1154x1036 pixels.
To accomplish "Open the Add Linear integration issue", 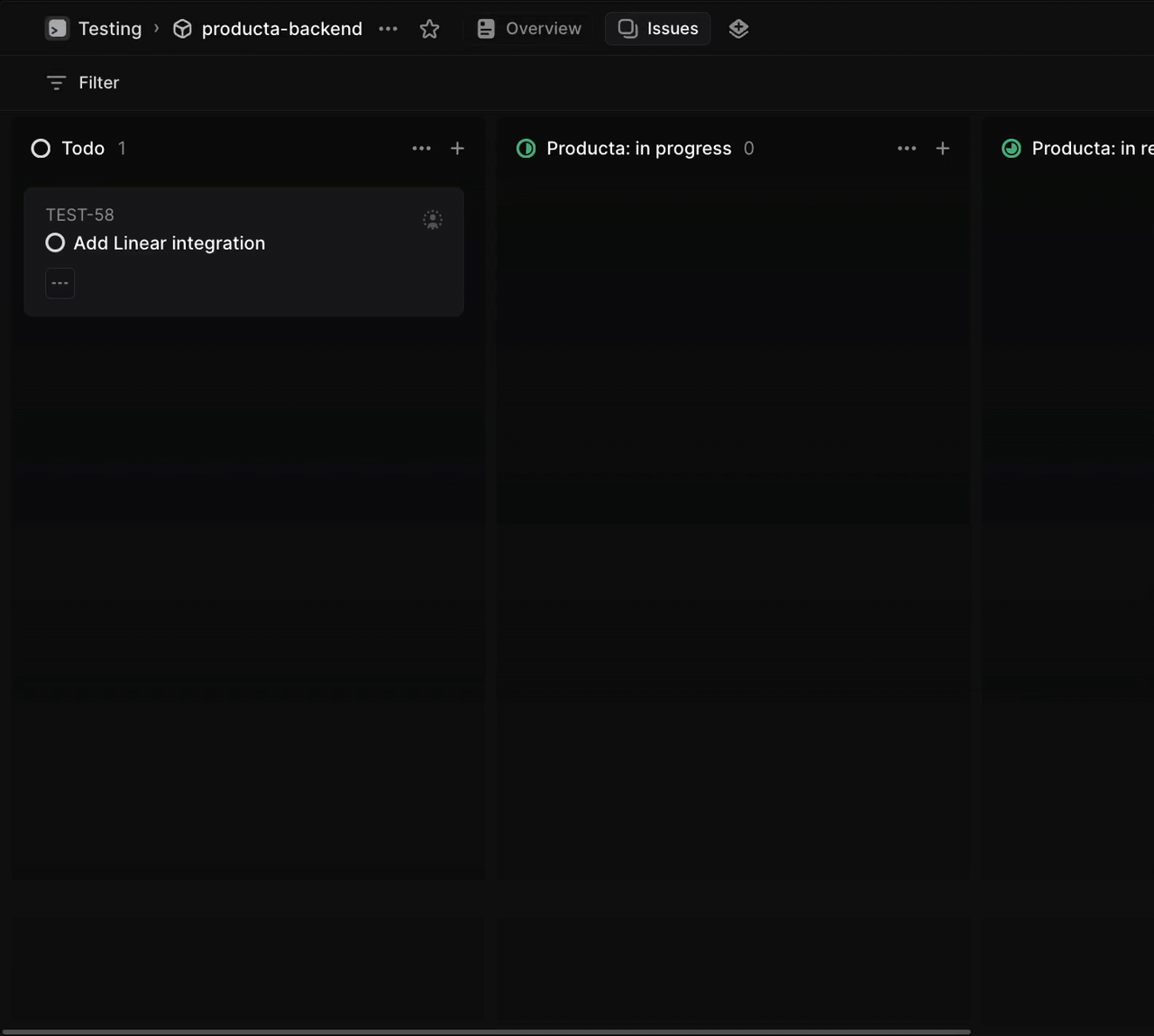I will (169, 243).
